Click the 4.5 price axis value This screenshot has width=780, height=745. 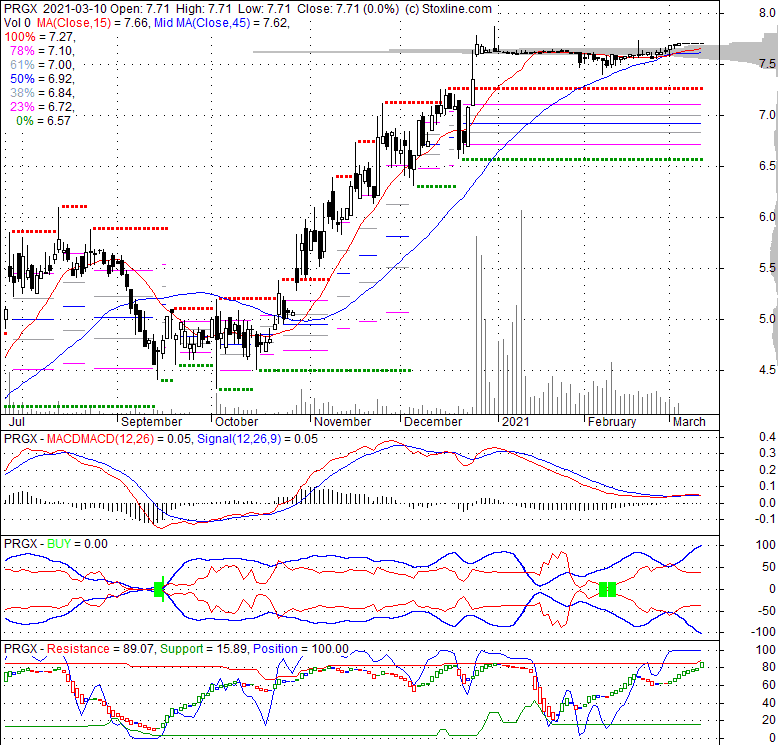(767, 370)
